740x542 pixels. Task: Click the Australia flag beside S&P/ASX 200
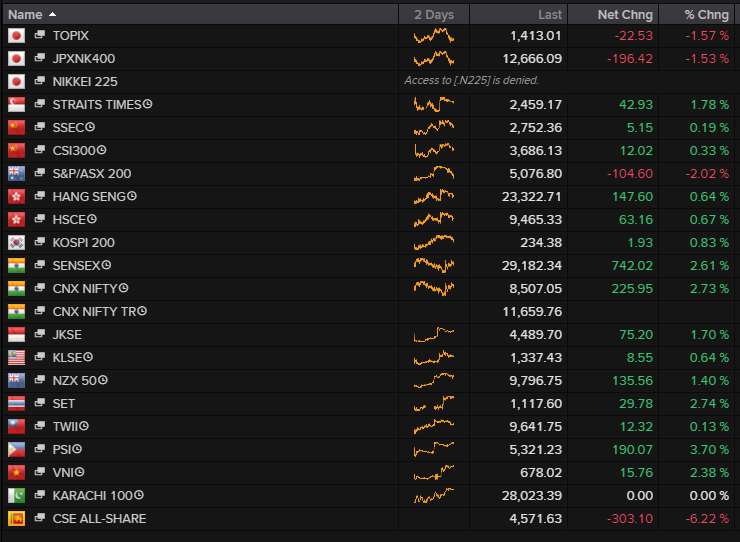tap(17, 173)
